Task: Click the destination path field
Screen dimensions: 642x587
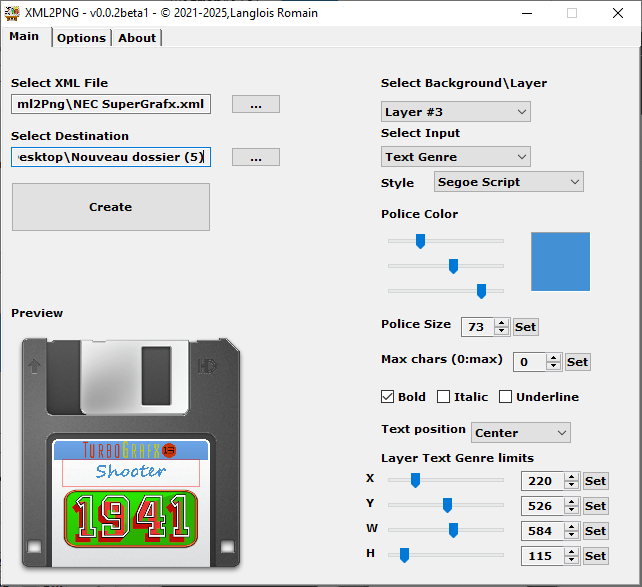Action: click(x=111, y=157)
